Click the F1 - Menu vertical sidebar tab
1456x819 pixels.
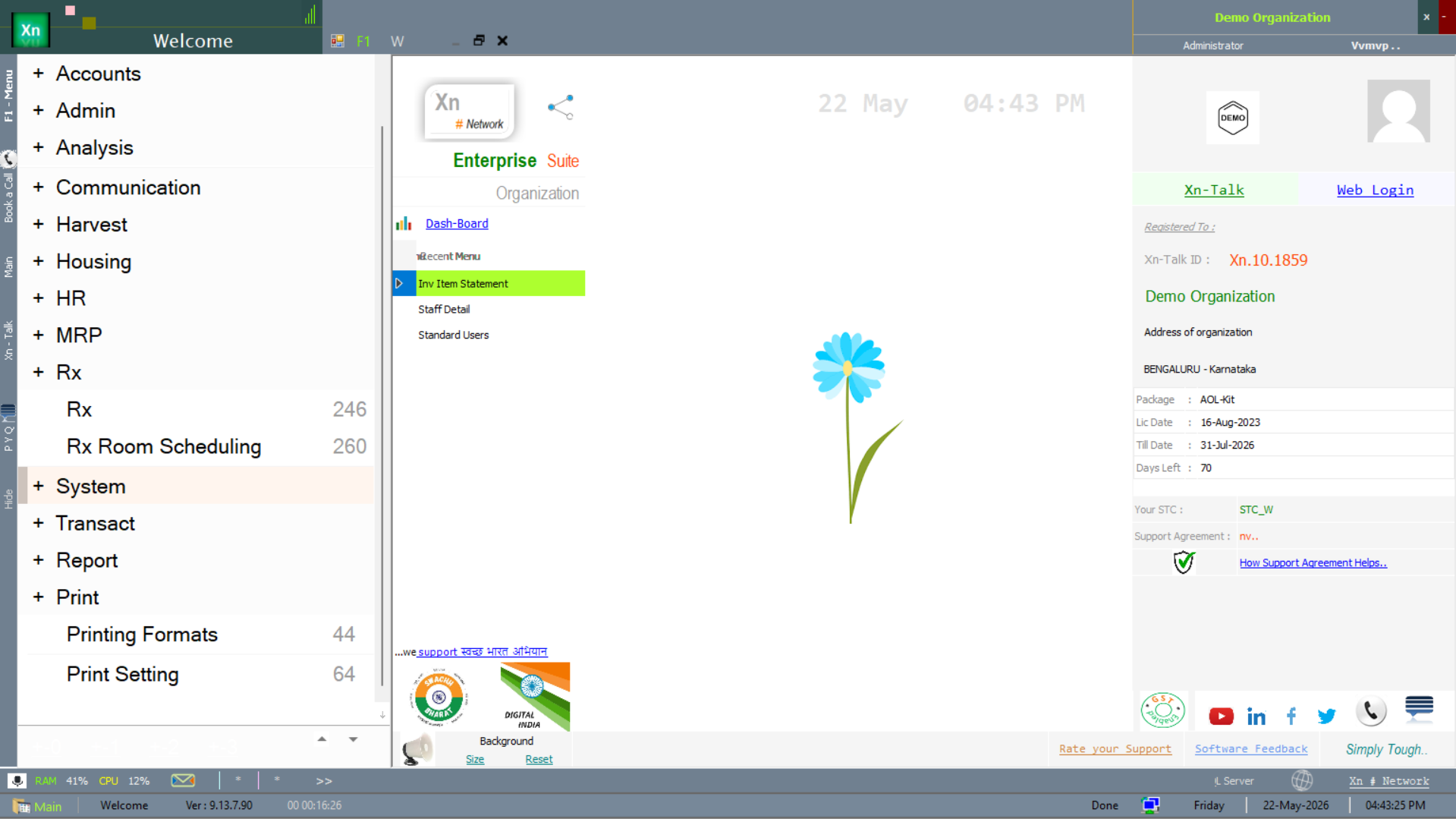(x=8, y=96)
